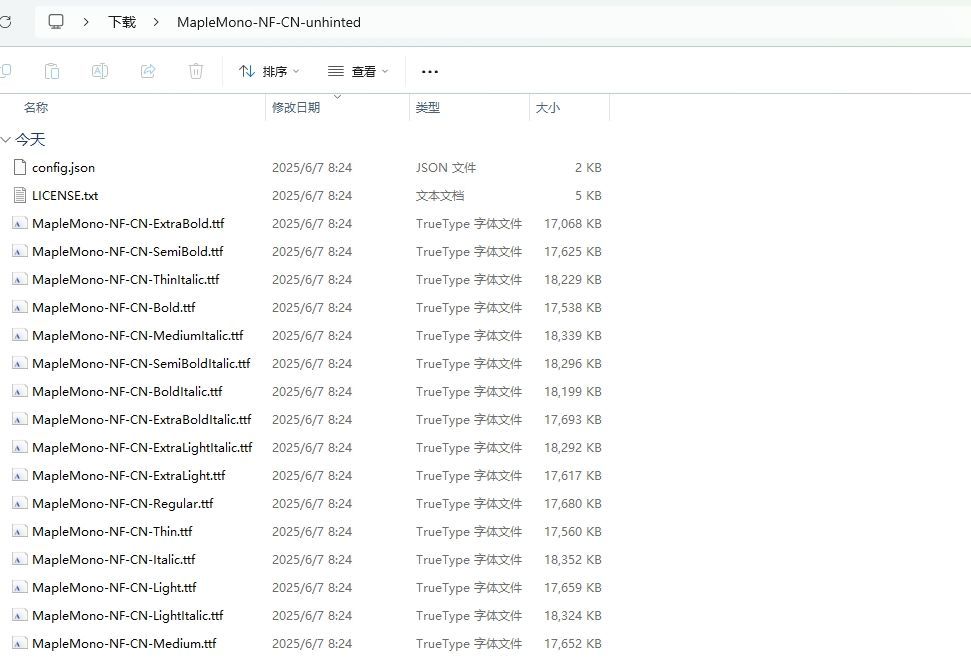971x671 pixels.
Task: Click the 18,339 KB size value
Action: coord(573,336)
